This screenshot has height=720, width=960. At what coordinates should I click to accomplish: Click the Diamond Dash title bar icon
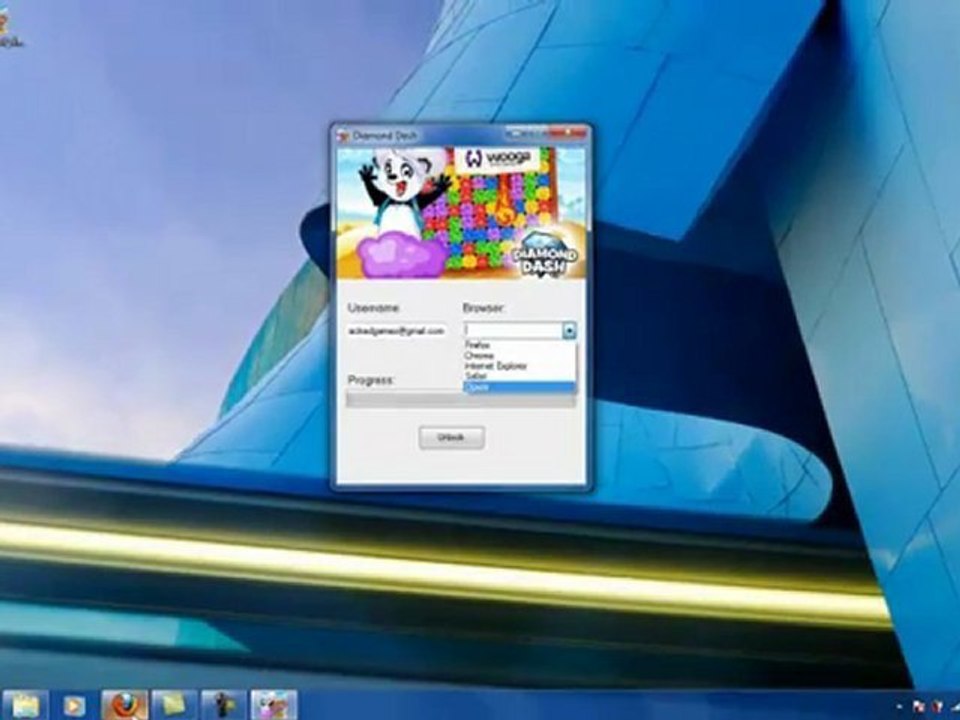pos(343,136)
